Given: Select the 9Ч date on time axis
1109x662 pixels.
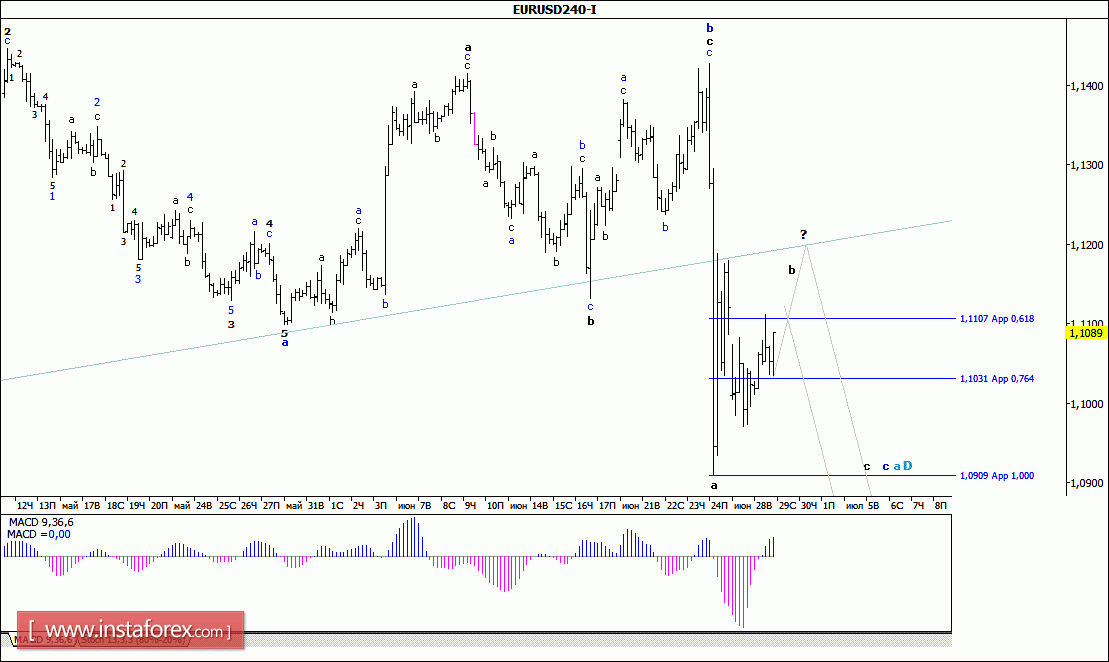Looking at the screenshot, I should [x=470, y=505].
